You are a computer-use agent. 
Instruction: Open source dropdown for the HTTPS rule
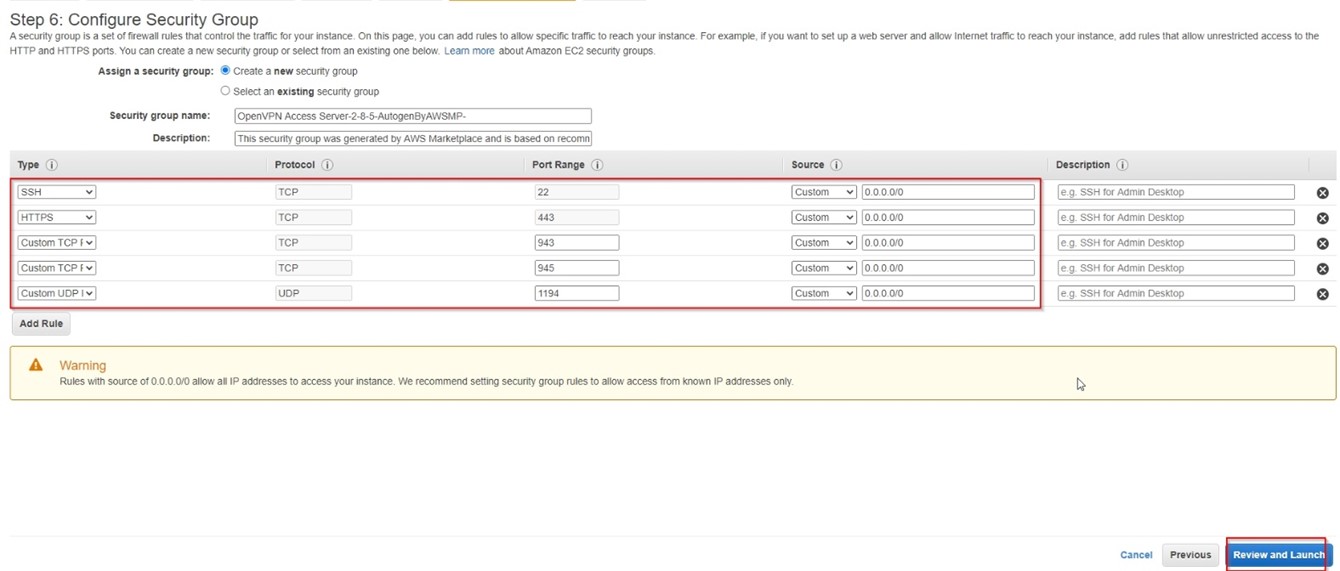[x=824, y=217]
